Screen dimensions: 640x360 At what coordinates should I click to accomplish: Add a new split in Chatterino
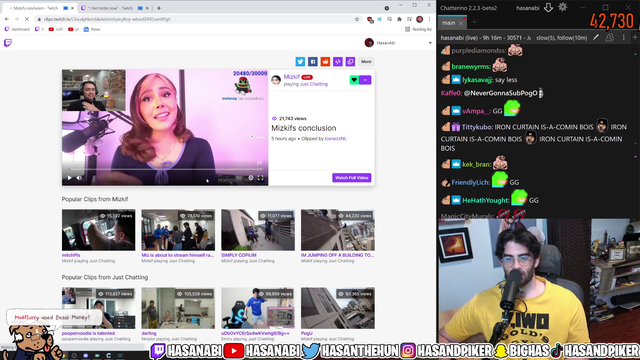(x=635, y=38)
